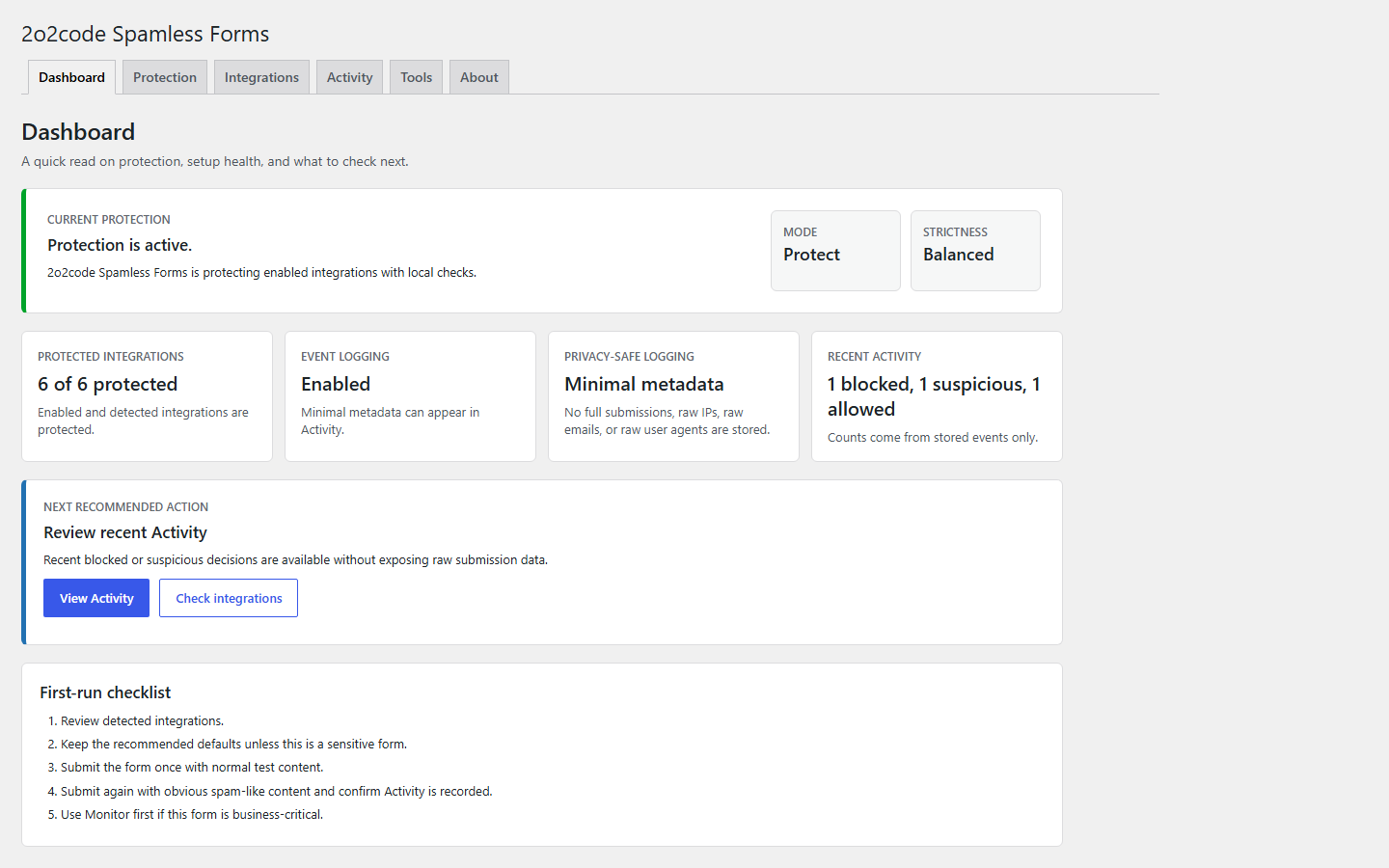Click '1 blocked, 1 suspicious, 1 allowed' text
The image size is (1389, 868).
(x=934, y=396)
